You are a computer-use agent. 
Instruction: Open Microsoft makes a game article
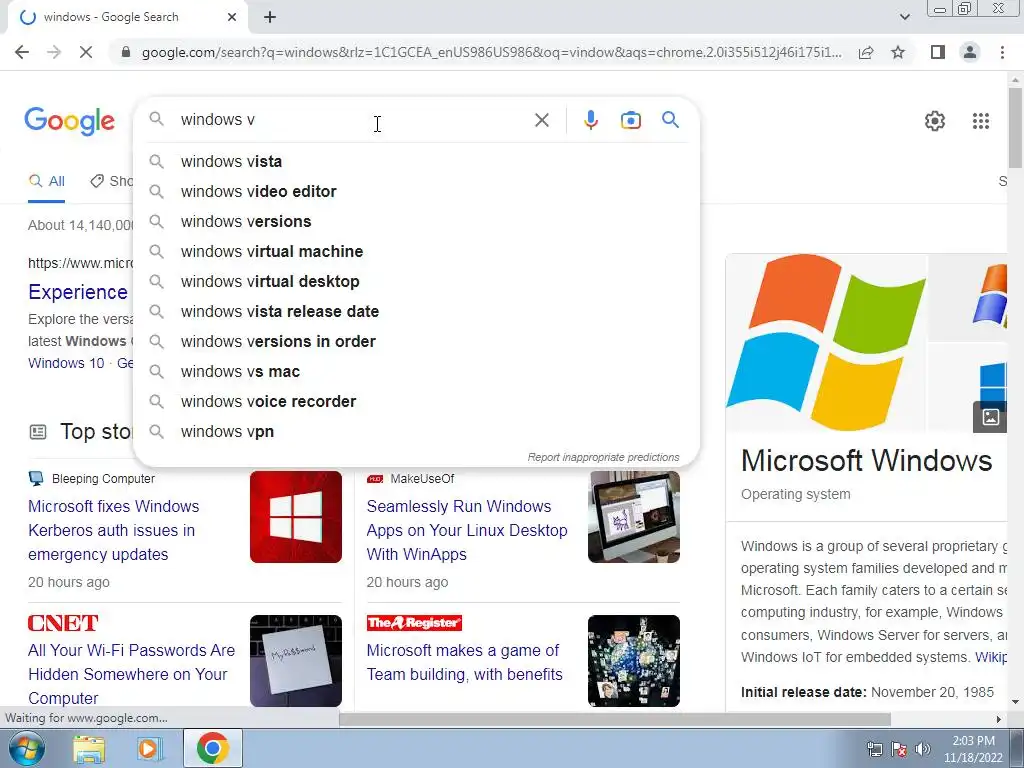464,662
